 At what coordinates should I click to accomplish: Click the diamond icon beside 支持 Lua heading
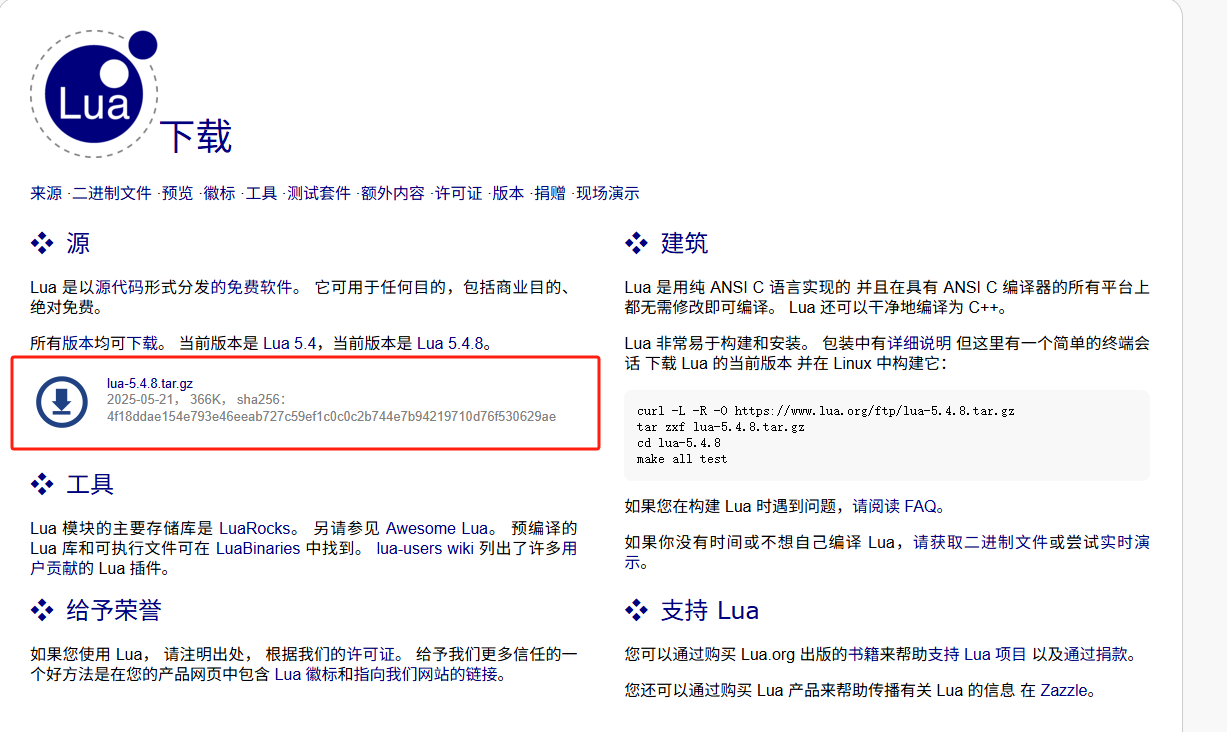pos(636,609)
